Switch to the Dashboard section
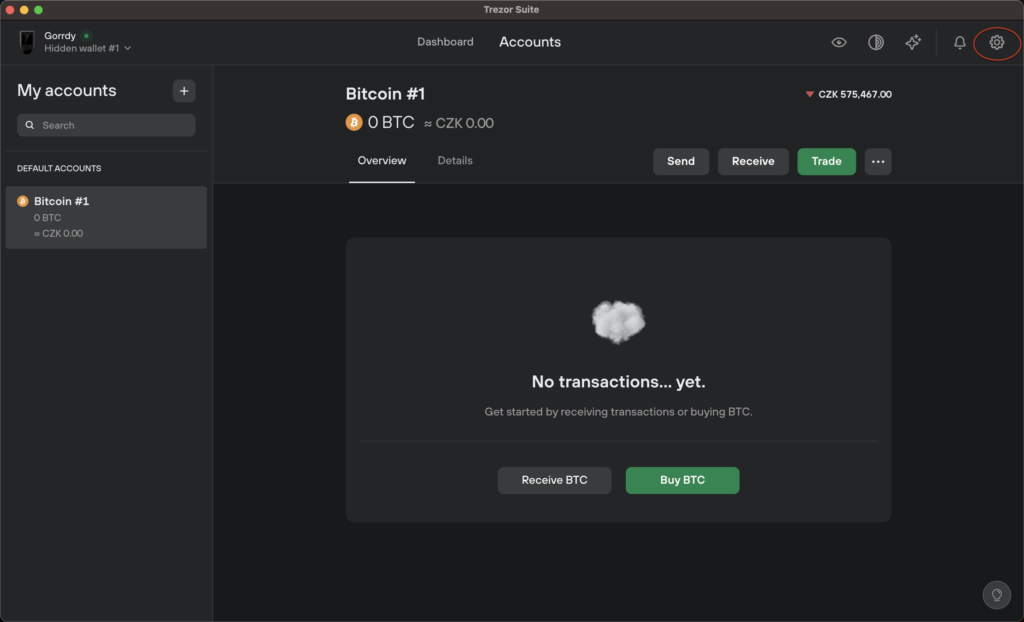Viewport: 1024px width, 622px height. click(x=445, y=42)
